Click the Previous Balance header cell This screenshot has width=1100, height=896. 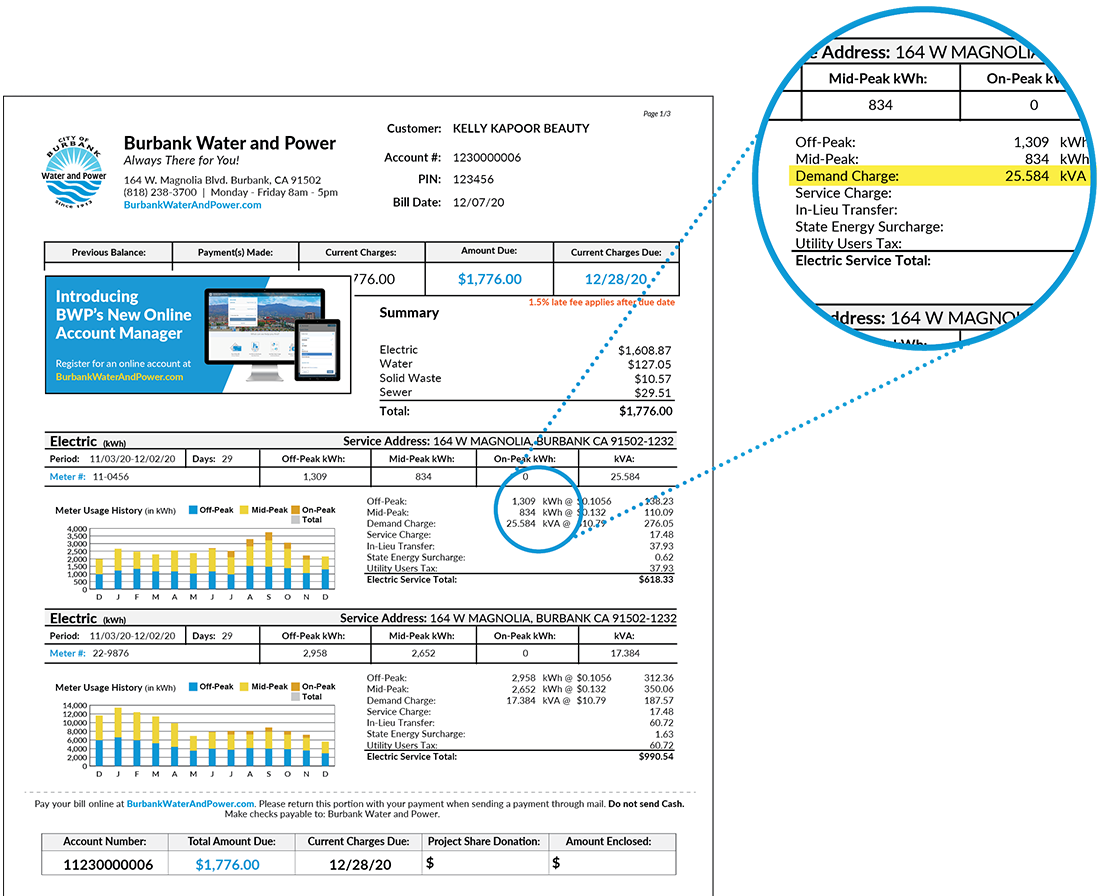[109, 253]
